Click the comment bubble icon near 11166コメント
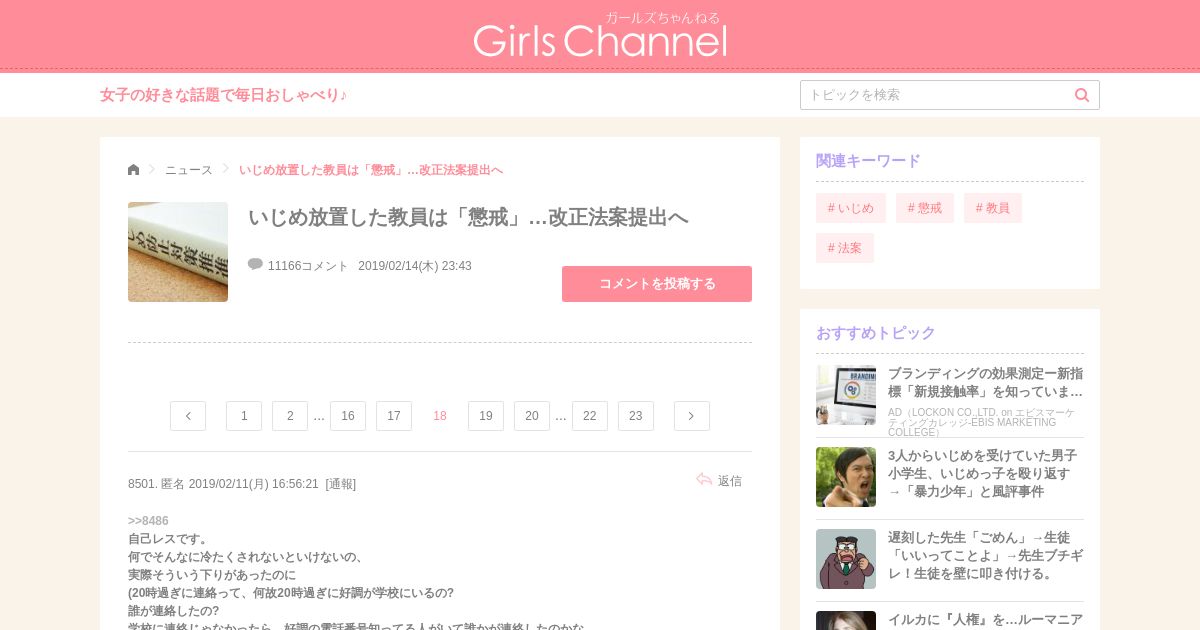 255,264
